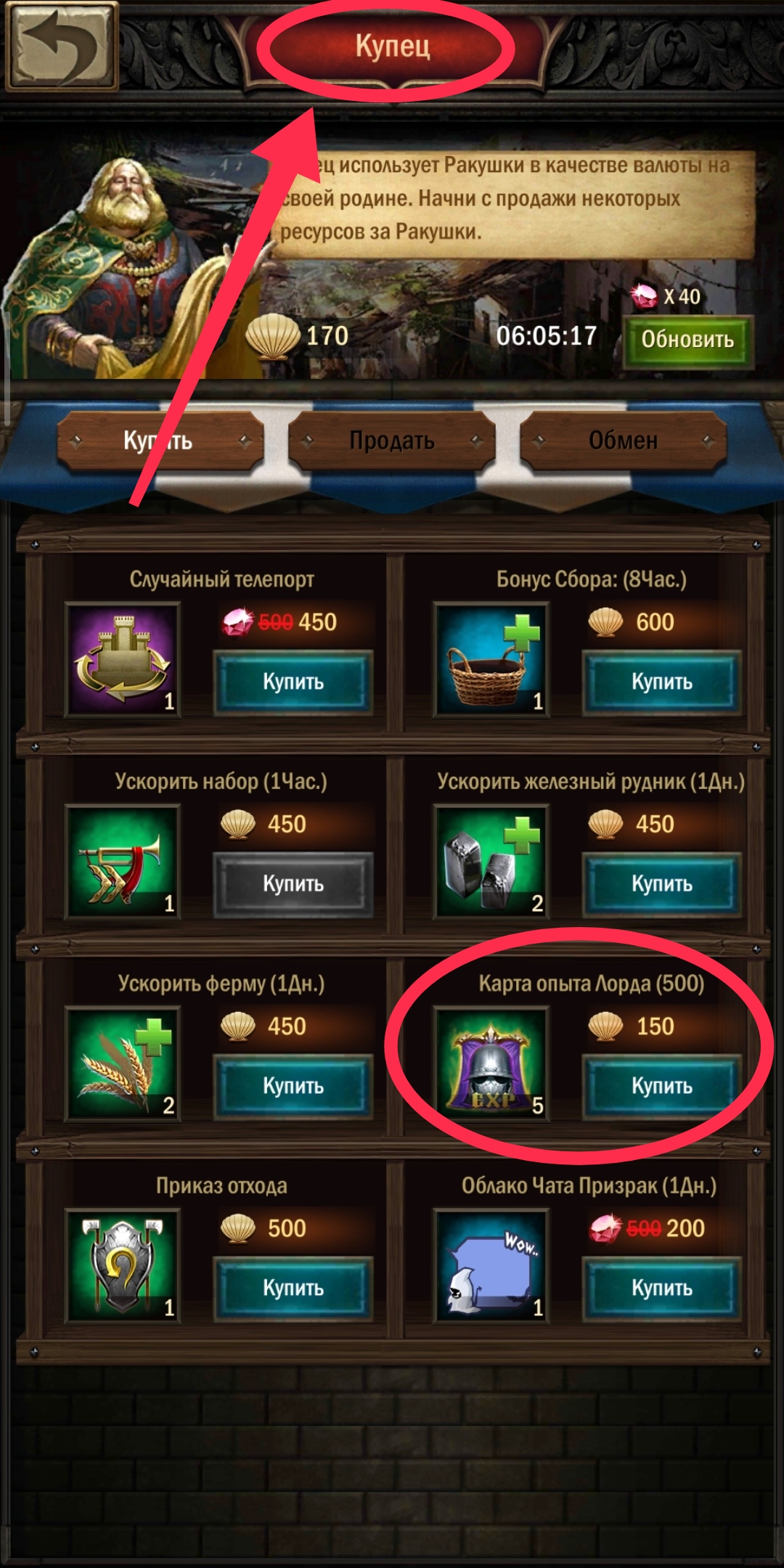Tap the shell currency balance 170

click(x=298, y=336)
